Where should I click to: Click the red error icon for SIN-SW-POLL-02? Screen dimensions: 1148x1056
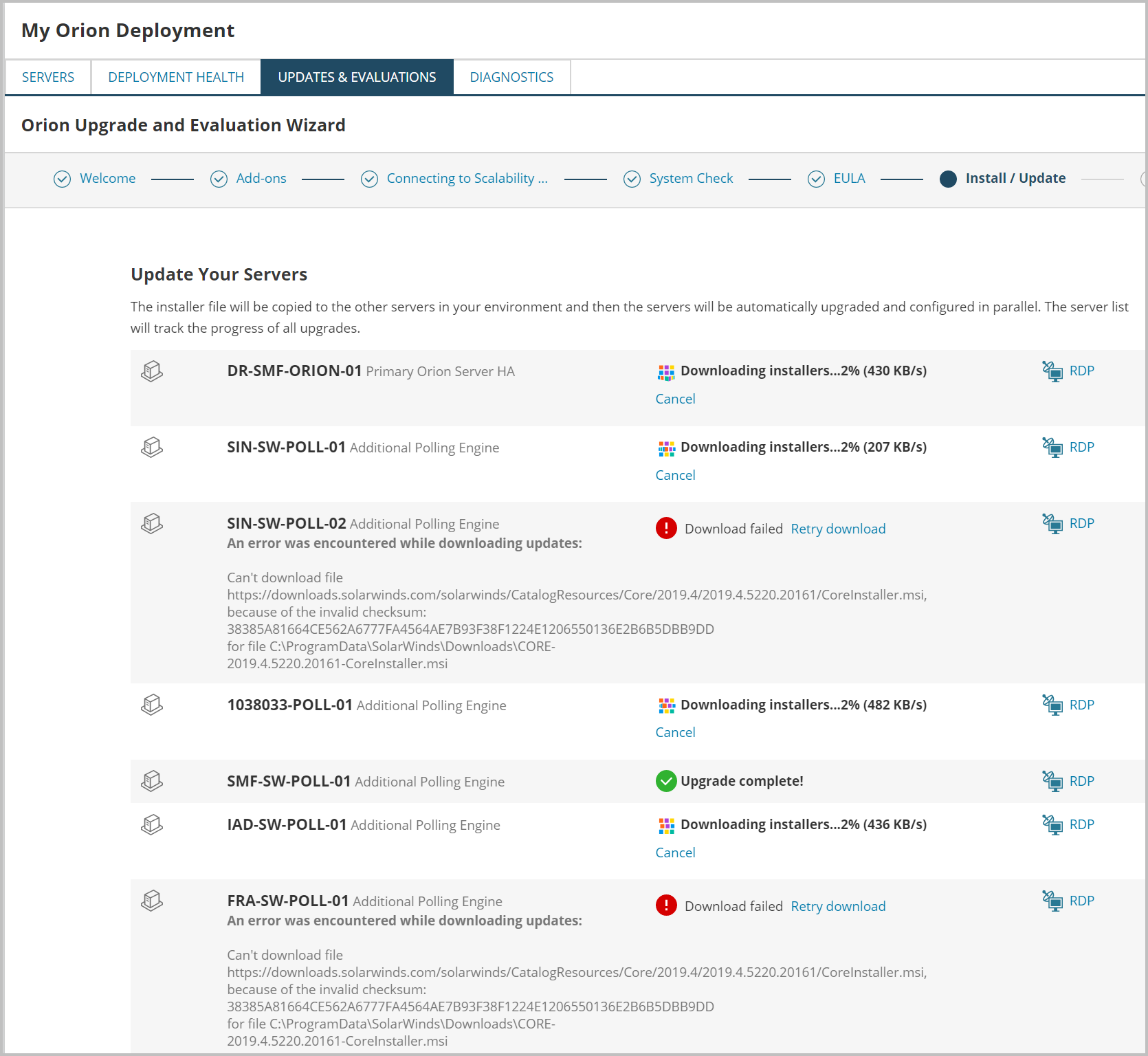tap(666, 528)
